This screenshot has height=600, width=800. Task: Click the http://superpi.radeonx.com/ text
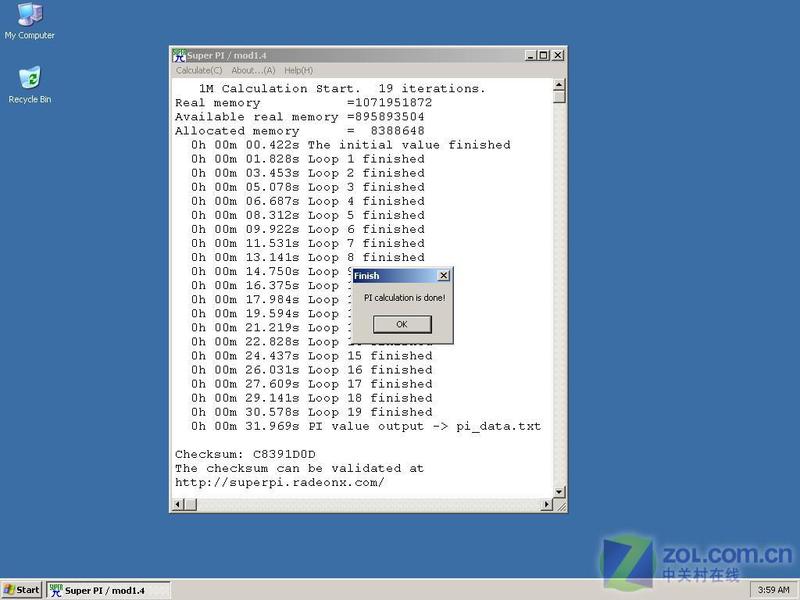[x=280, y=483]
